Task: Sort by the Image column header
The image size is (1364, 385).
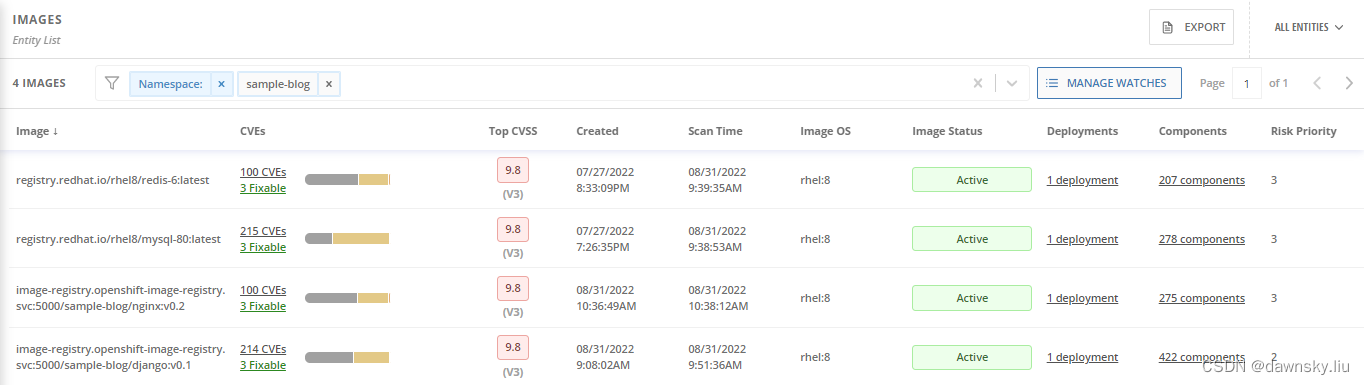Action: 37,131
